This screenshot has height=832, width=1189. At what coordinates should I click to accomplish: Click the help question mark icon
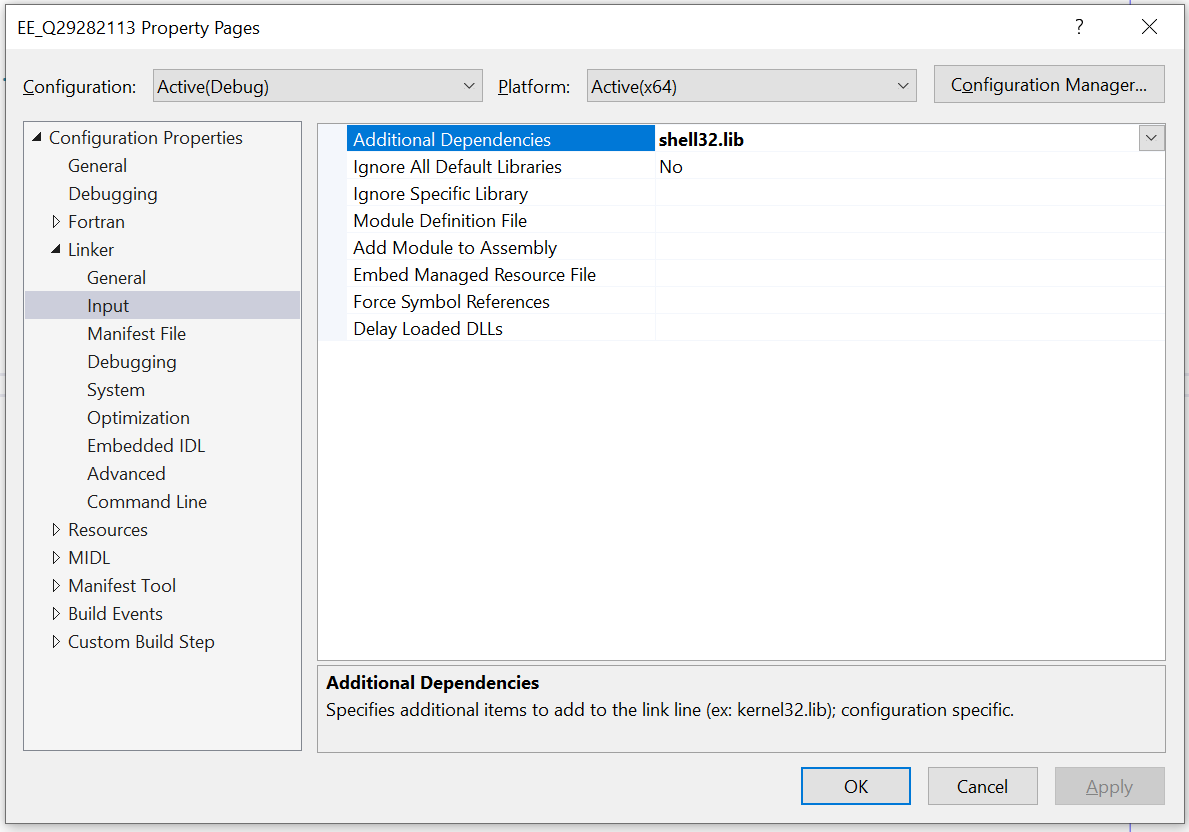1079,27
